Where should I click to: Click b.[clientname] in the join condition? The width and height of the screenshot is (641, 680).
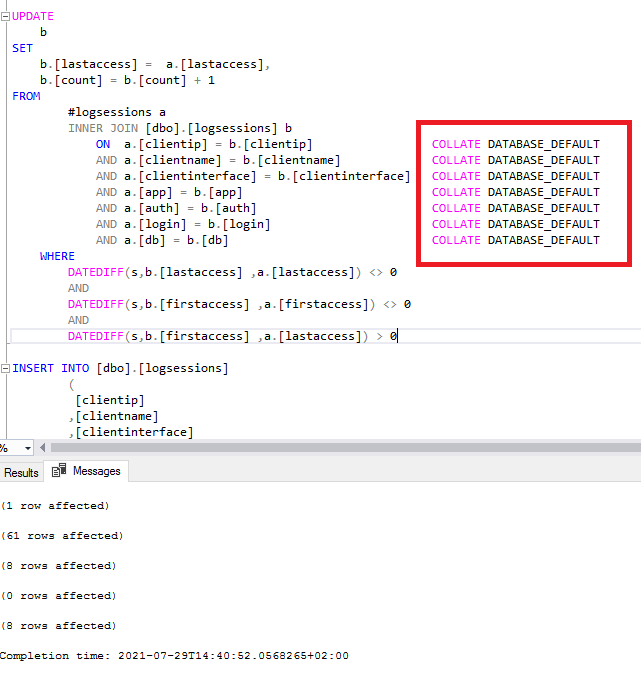click(x=291, y=160)
